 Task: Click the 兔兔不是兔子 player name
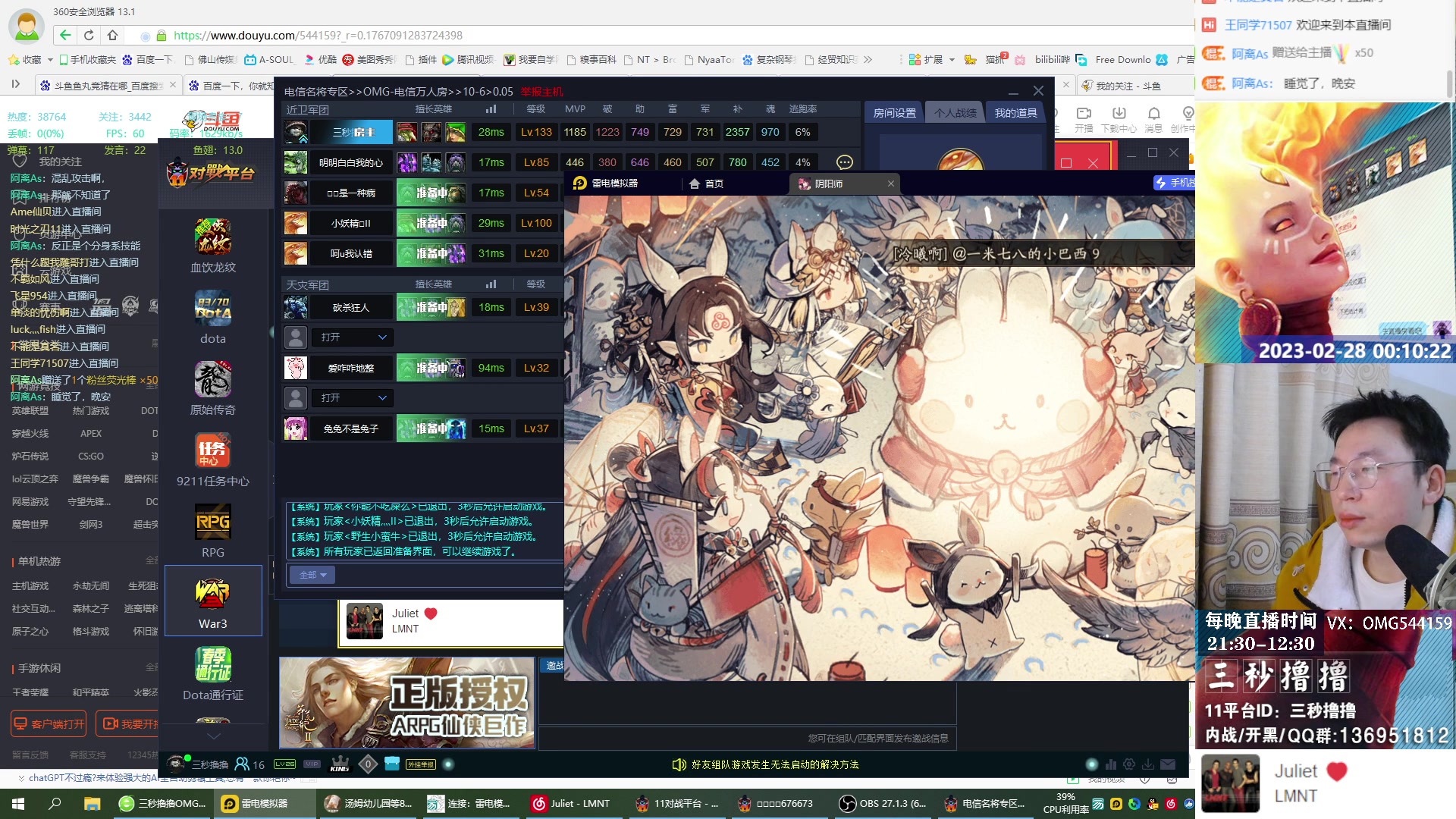coord(351,428)
